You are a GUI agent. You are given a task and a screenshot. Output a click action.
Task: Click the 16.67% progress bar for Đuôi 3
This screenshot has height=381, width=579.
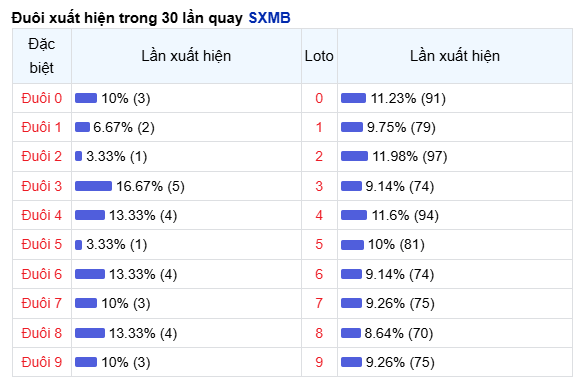(x=93, y=186)
